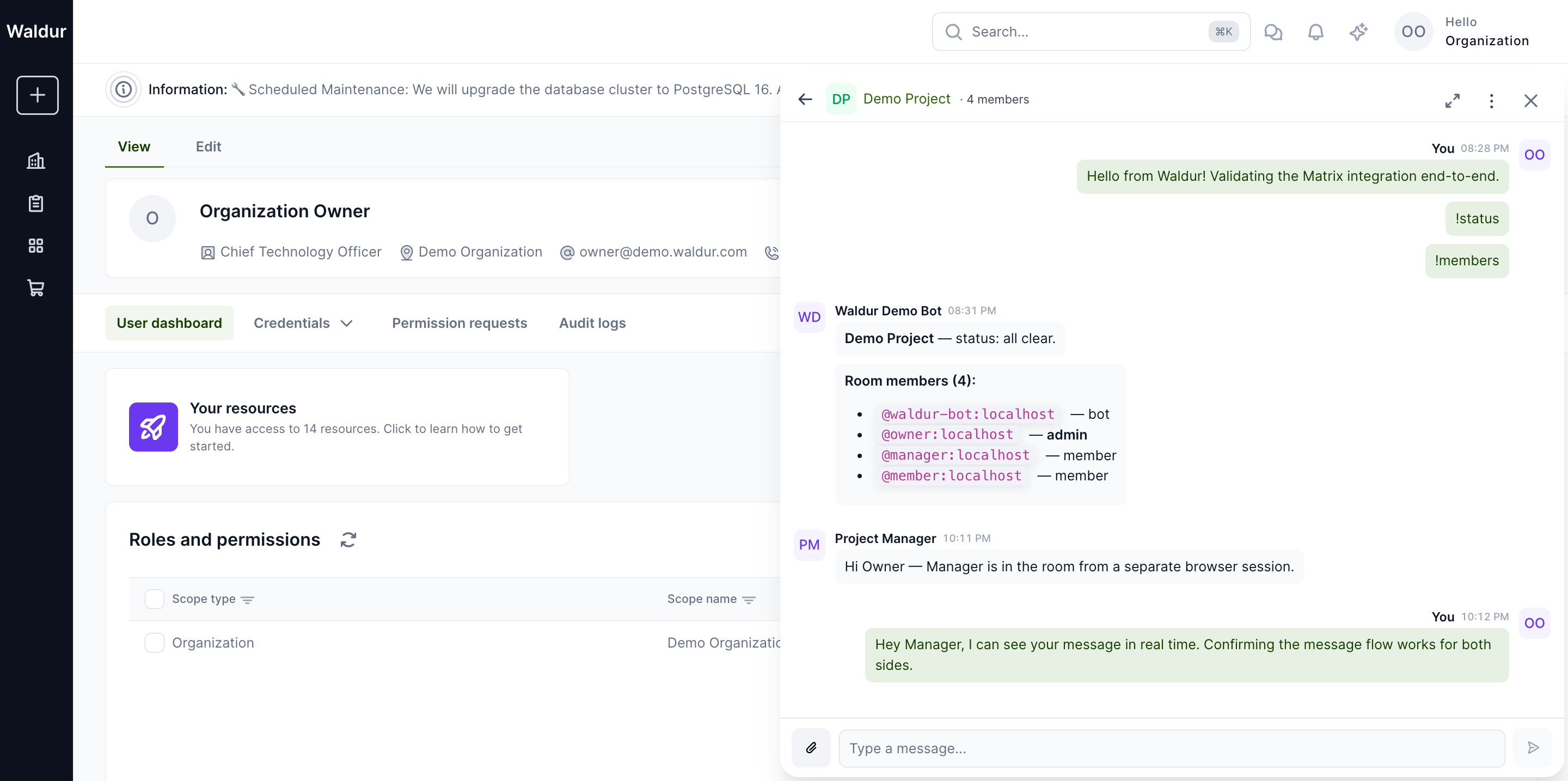Screen dimensions: 1568x781
Task: Click the attach file paperclip button
Action: [x=811, y=748]
